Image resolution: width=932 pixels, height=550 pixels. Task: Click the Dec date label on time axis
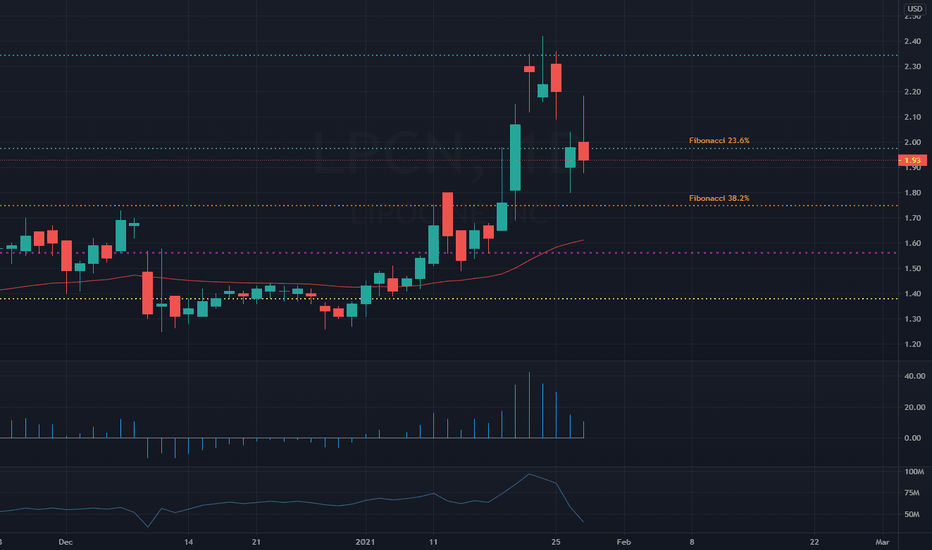click(x=65, y=542)
